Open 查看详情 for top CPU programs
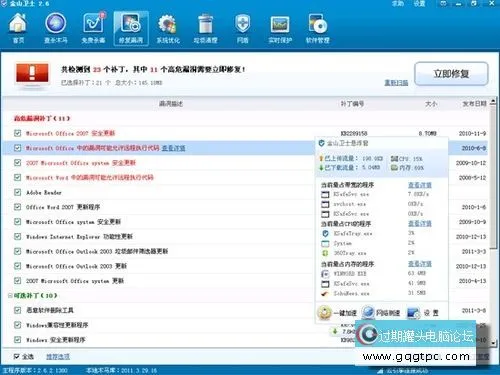 point(420,223)
